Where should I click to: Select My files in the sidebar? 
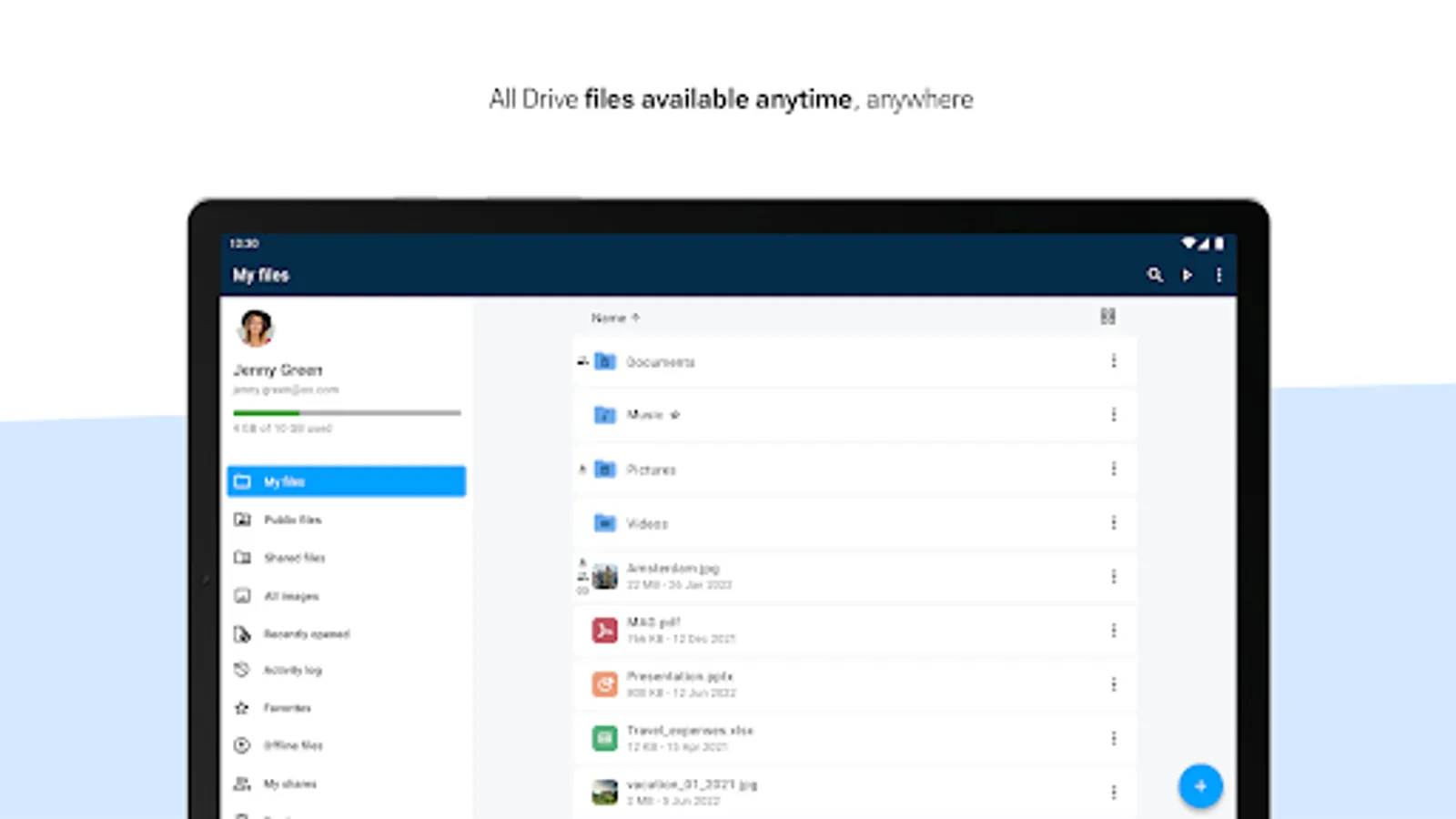(x=347, y=481)
